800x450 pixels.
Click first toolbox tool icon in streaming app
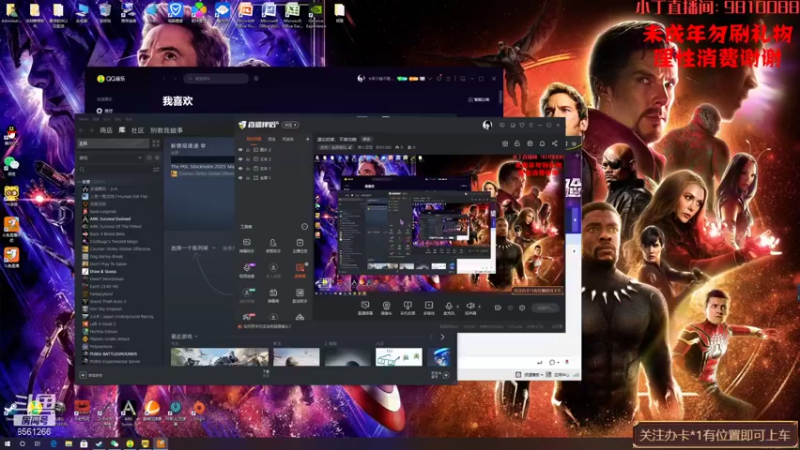(247, 244)
